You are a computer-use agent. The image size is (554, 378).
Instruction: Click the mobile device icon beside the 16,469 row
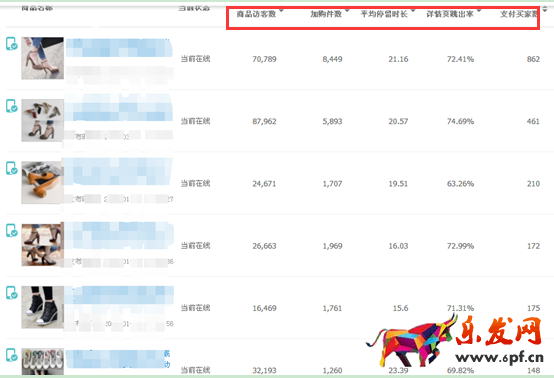point(11,293)
